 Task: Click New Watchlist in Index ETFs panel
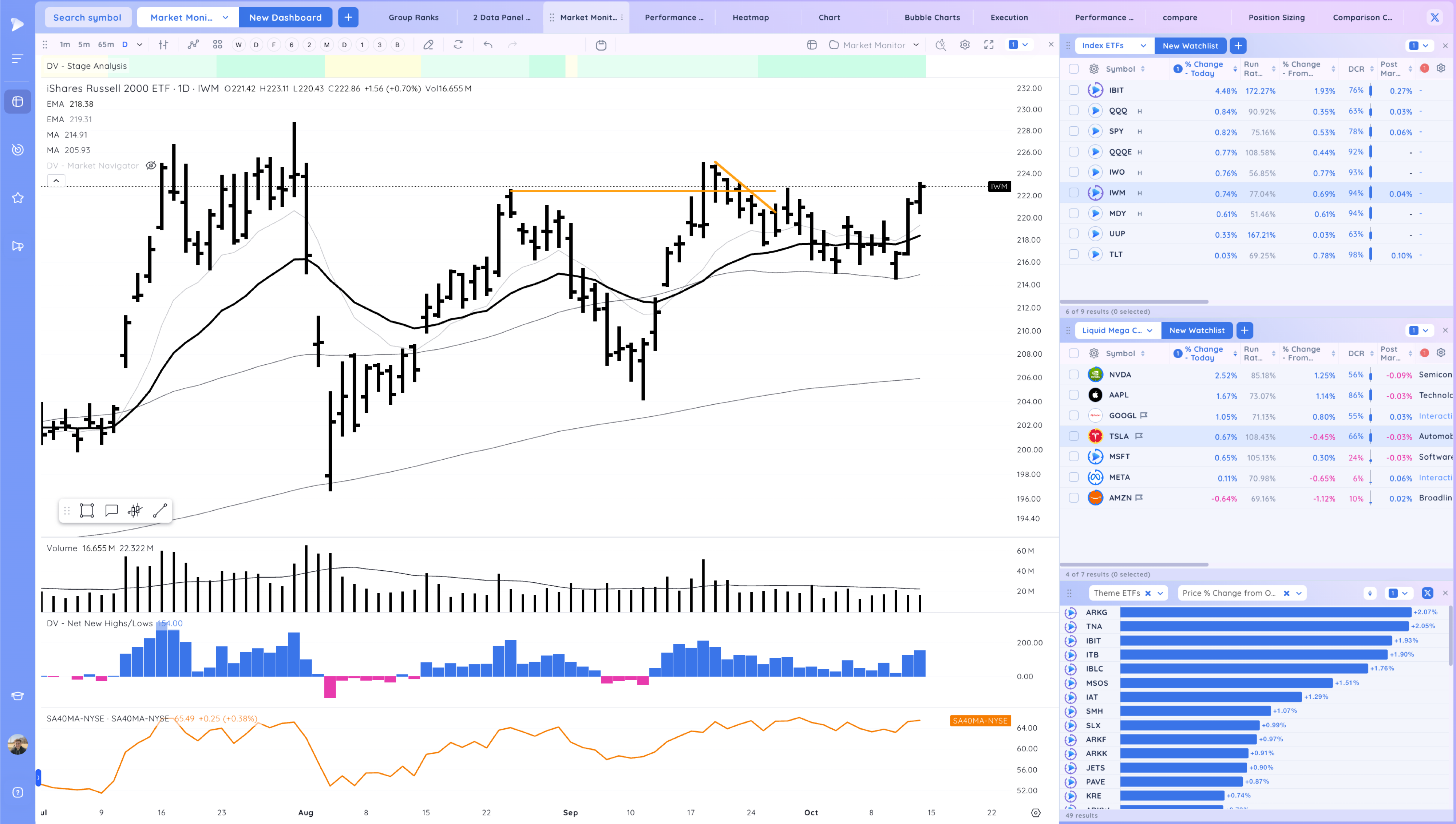click(1190, 46)
